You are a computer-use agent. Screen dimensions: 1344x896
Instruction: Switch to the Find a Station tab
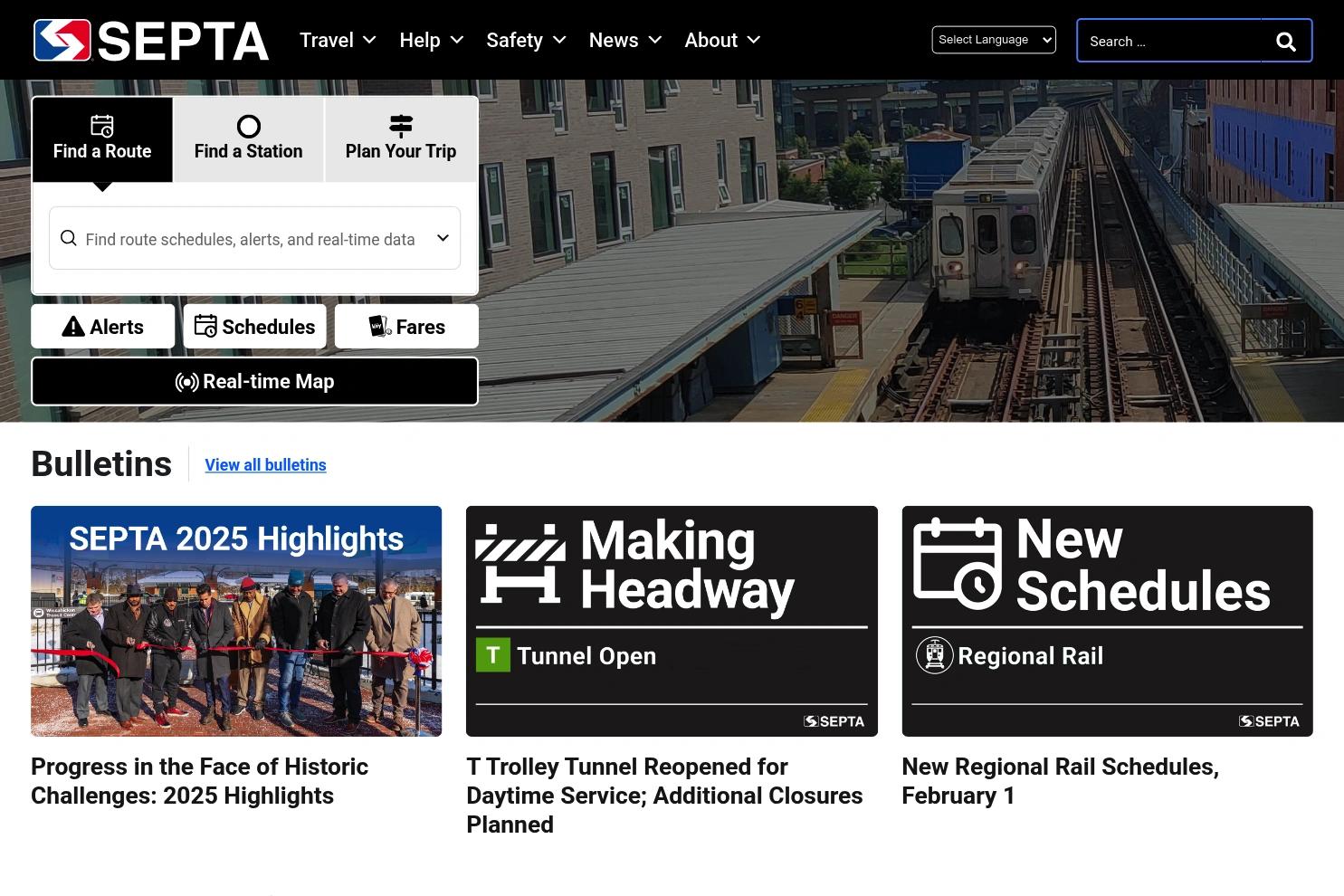[x=249, y=139]
